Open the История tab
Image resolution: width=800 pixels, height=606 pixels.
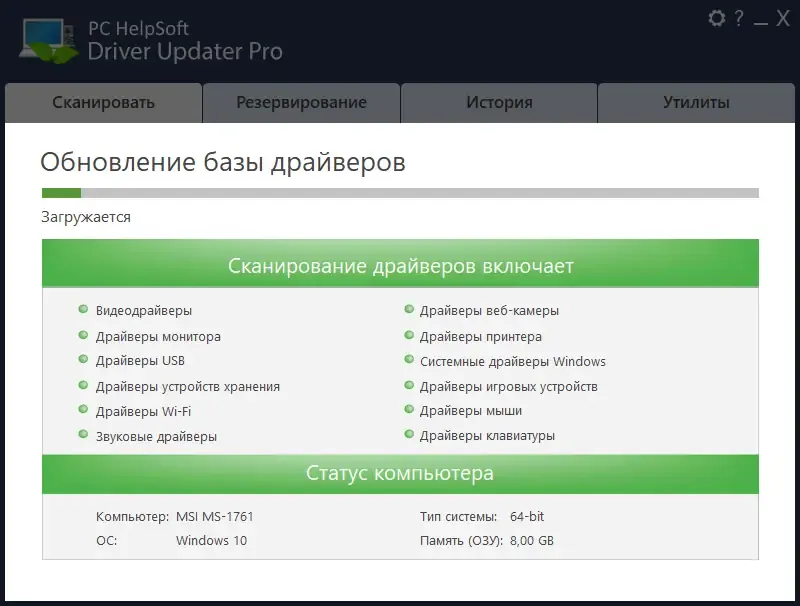(499, 102)
